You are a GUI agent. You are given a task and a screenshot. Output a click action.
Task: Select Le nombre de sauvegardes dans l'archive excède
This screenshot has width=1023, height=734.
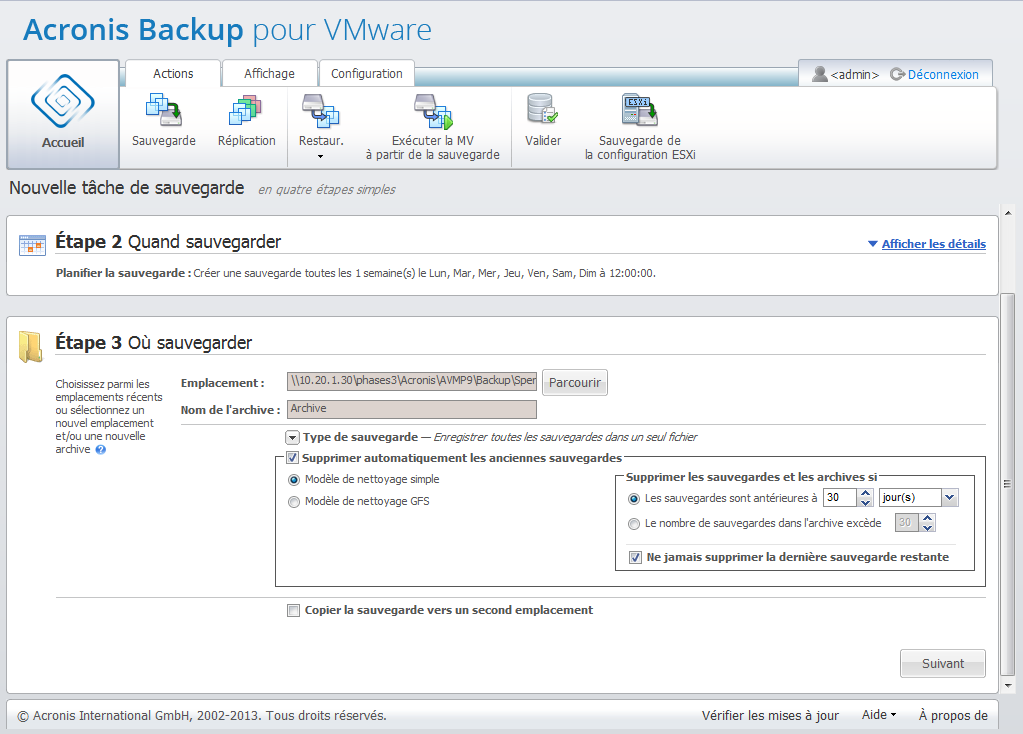pos(634,524)
